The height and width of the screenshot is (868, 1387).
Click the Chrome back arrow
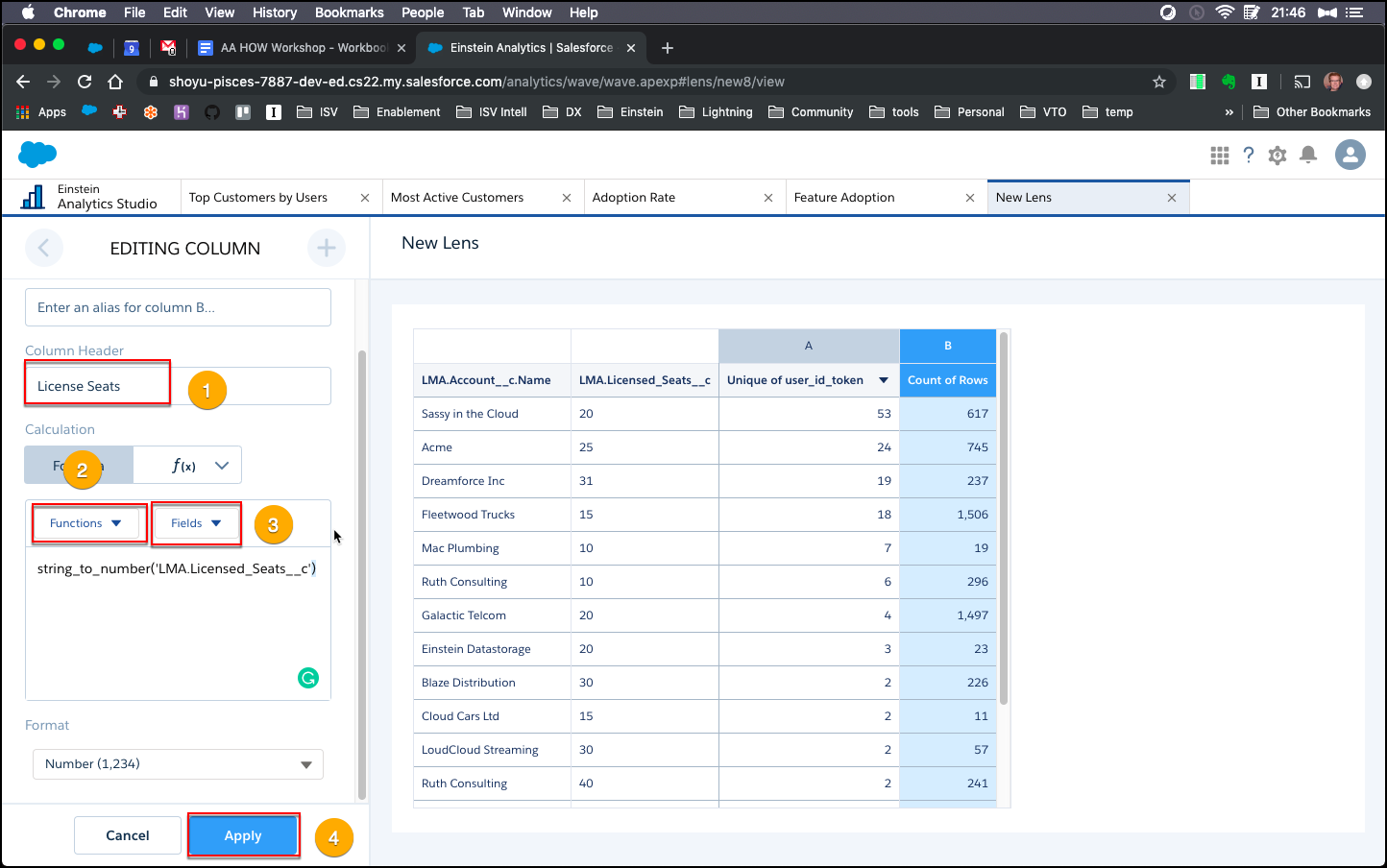click(23, 82)
